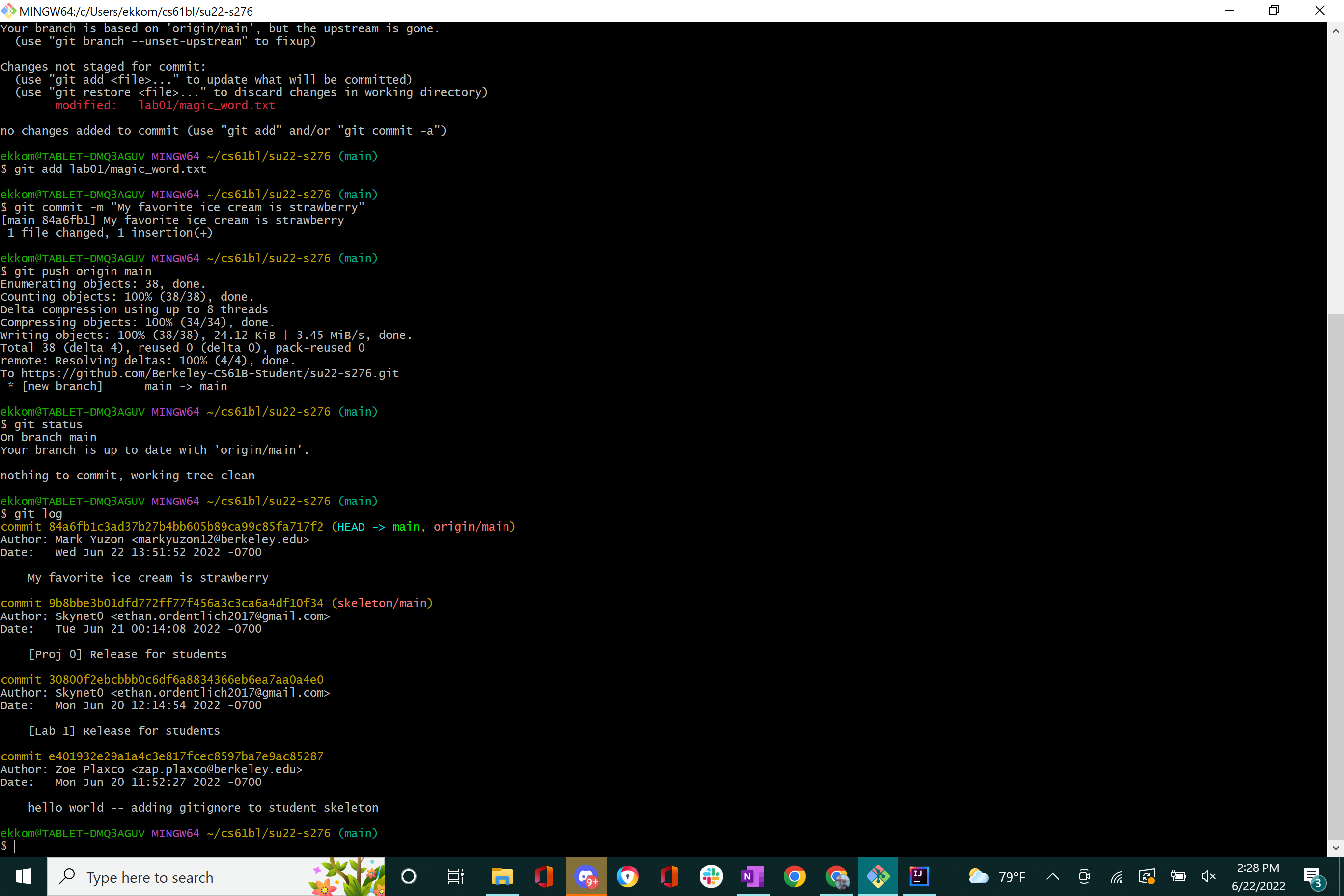Image resolution: width=1344 pixels, height=896 pixels.
Task: Open Discord from the taskbar
Action: 586,876
